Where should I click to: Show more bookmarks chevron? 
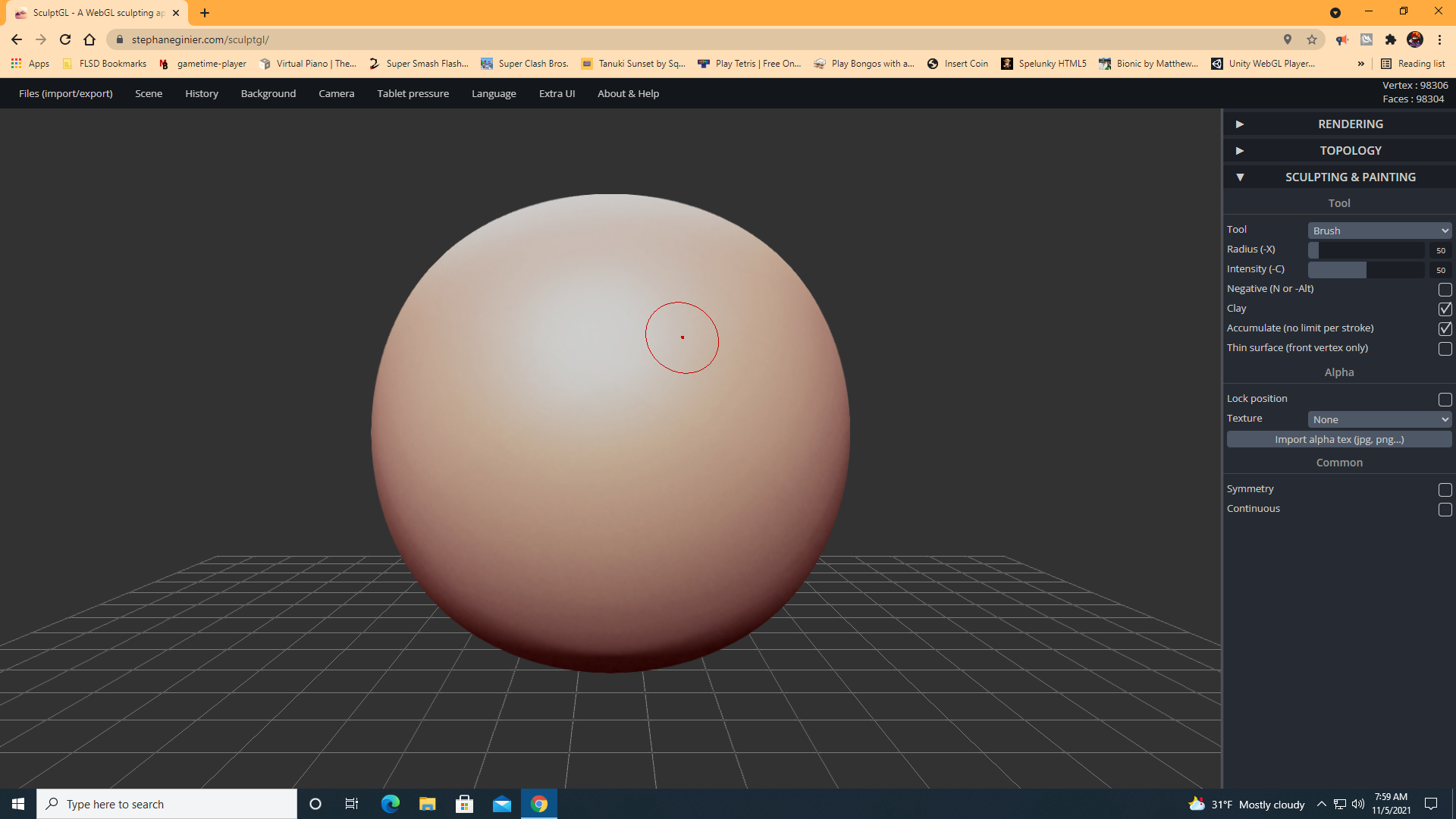tap(1360, 64)
